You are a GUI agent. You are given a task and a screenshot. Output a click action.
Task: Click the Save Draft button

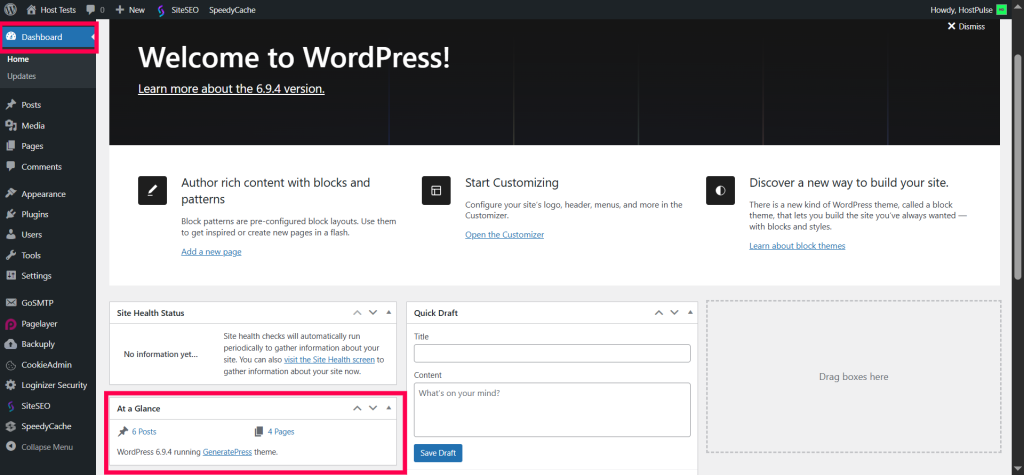pos(438,453)
